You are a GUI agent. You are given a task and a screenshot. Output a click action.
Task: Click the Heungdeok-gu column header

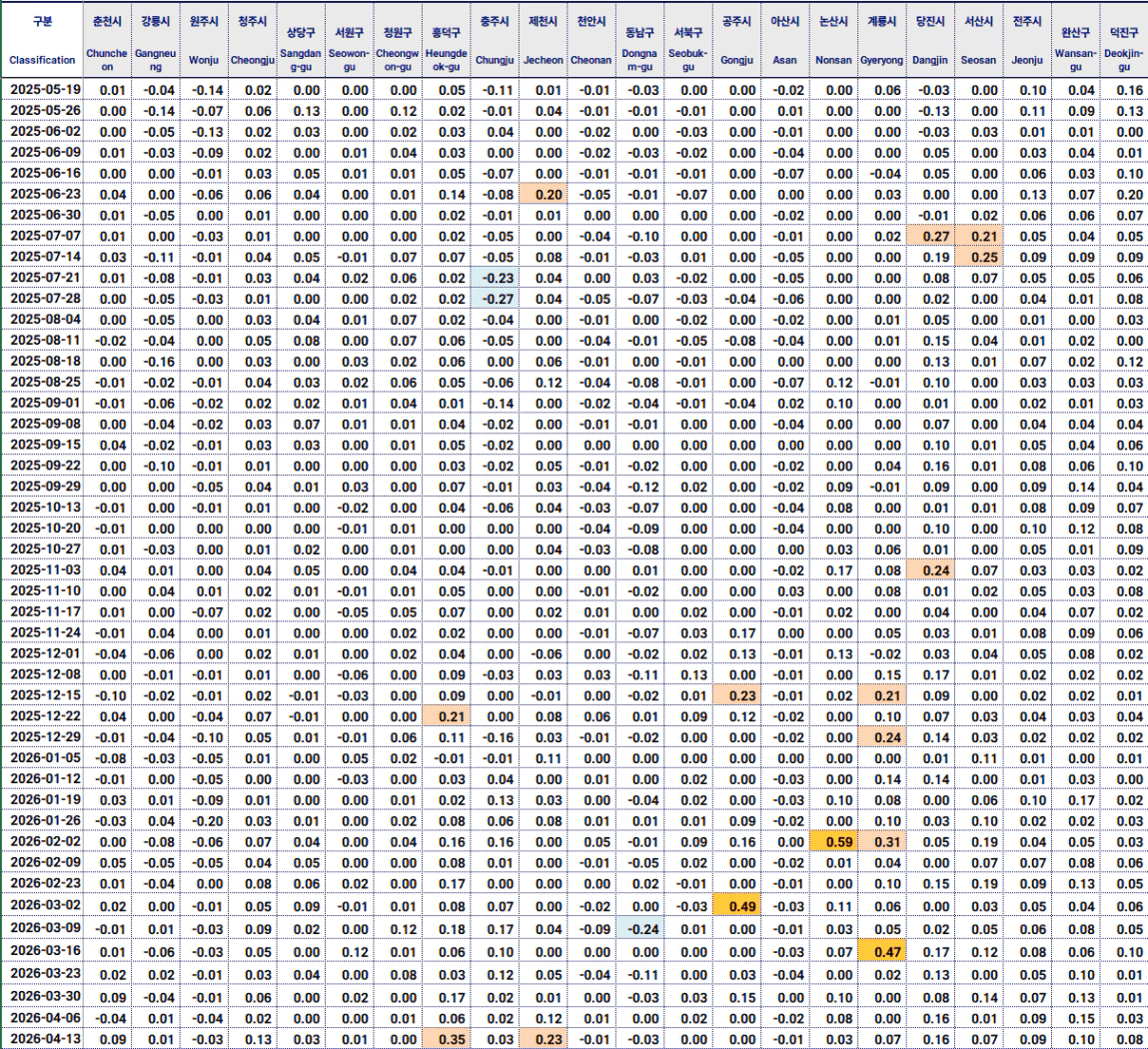click(x=446, y=40)
